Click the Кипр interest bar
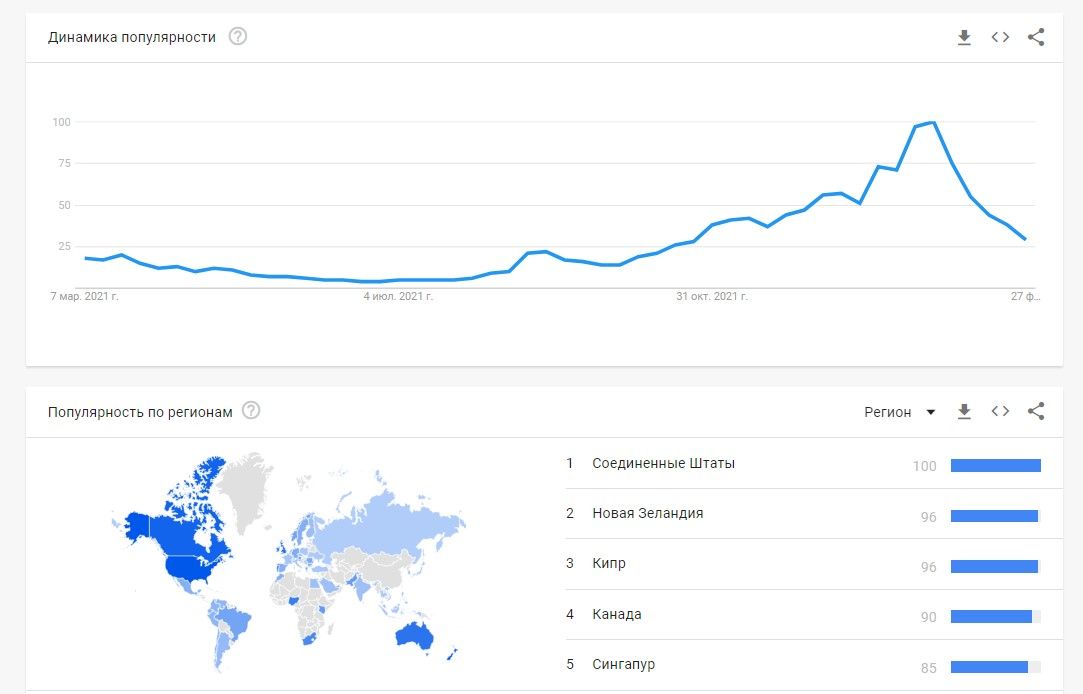Viewport: 1083px width, 694px height. [x=995, y=565]
